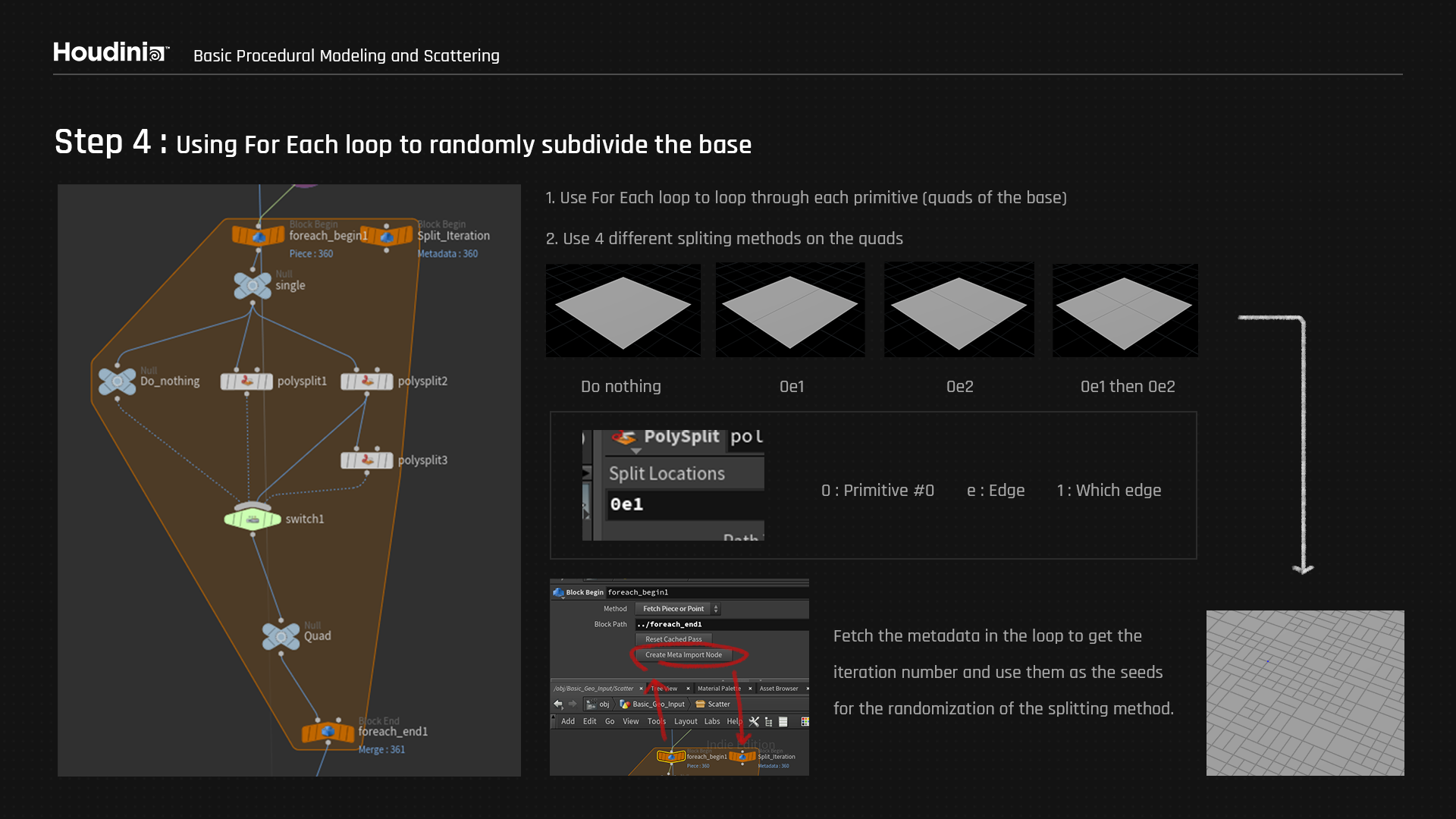Select the switch1 node icon

(253, 519)
